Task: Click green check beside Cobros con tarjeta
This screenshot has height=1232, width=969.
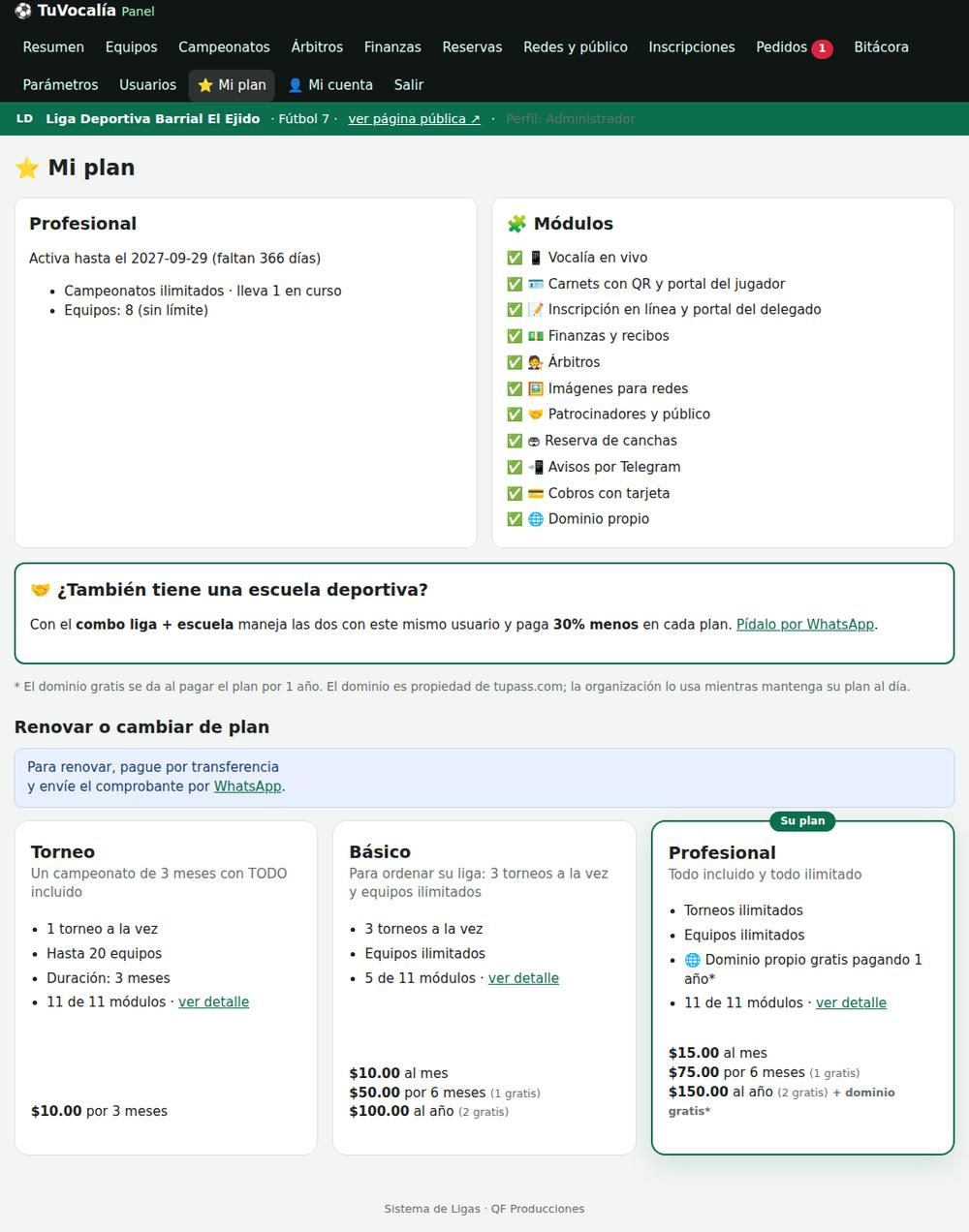Action: (515, 493)
